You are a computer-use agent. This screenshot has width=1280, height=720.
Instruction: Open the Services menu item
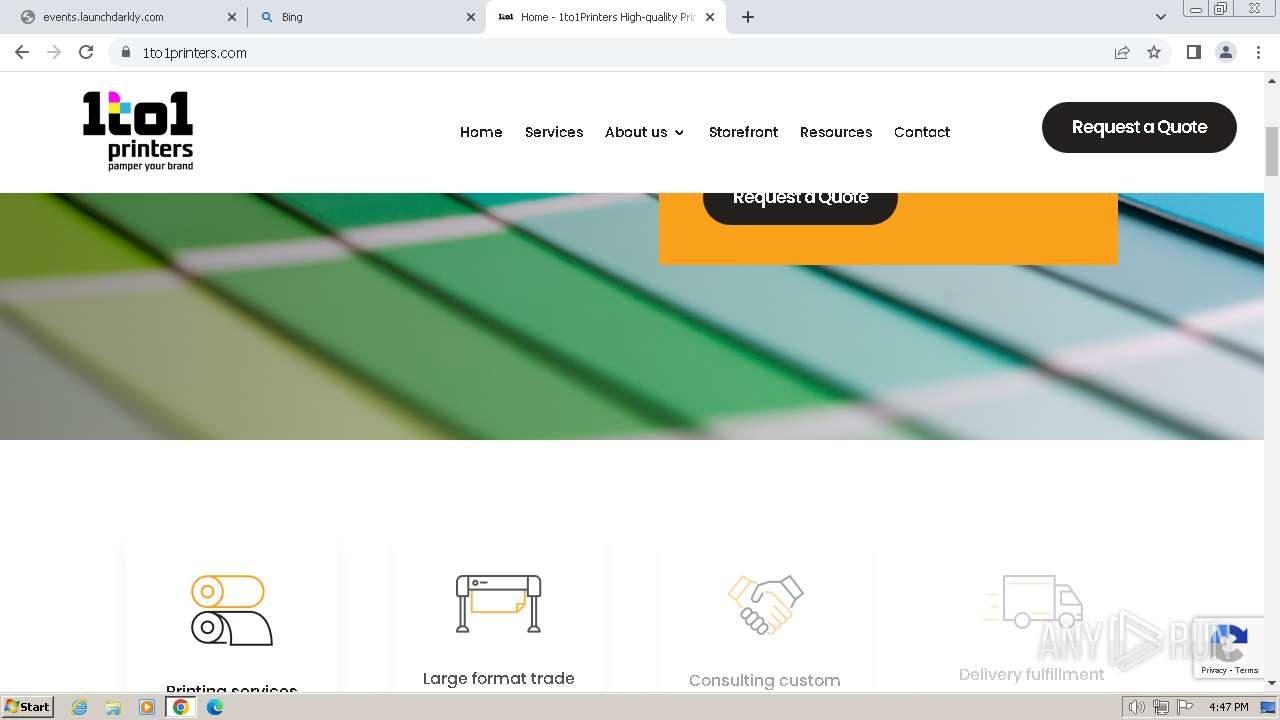[x=554, y=132]
